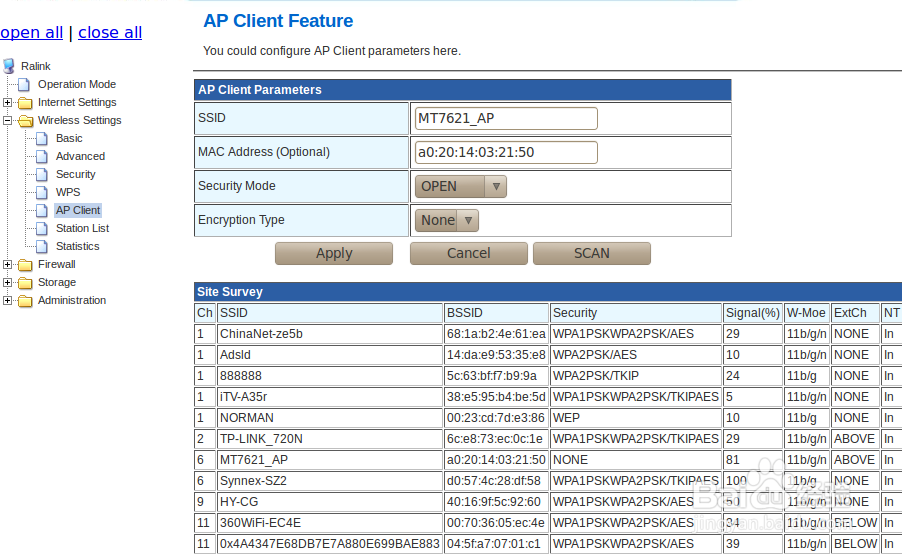Open the Station List page

point(82,228)
